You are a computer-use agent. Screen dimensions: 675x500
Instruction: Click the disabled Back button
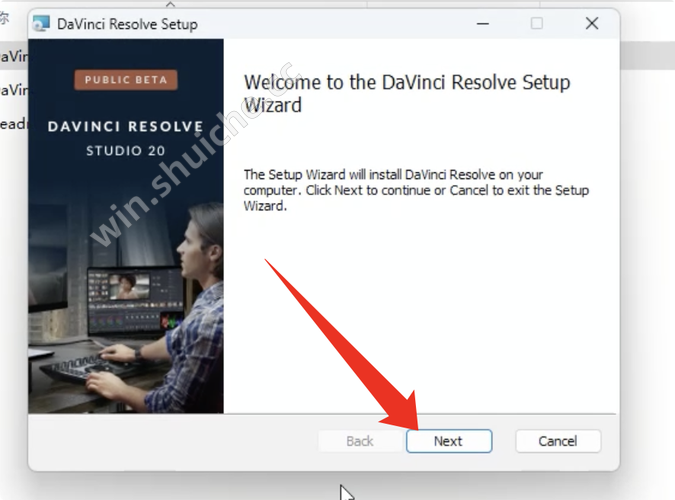click(360, 441)
